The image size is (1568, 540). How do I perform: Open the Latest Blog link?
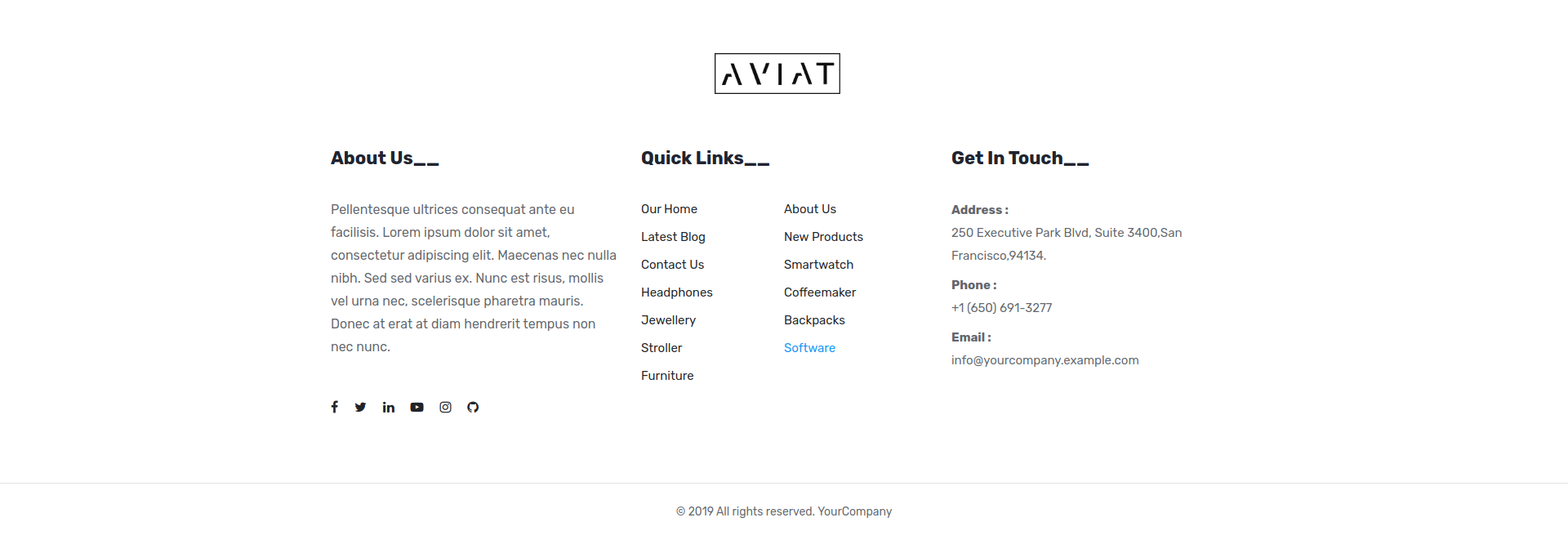point(673,237)
